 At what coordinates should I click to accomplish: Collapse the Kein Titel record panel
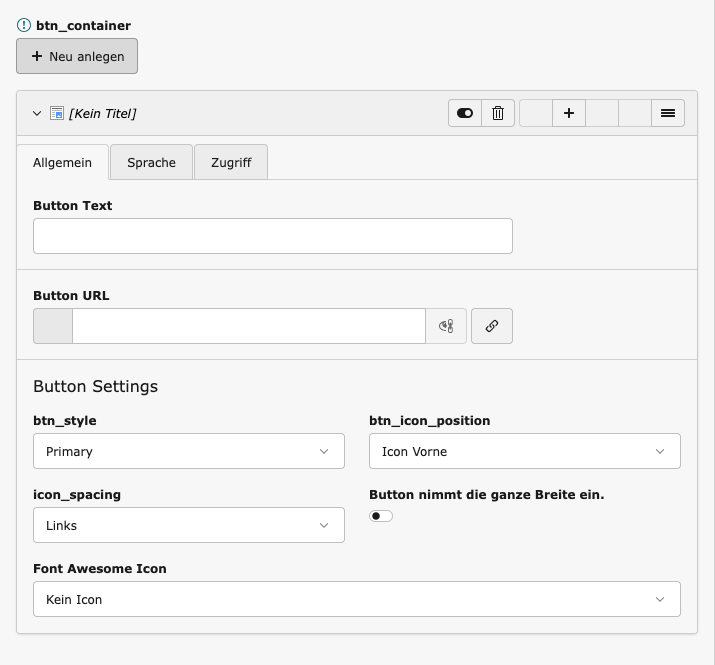pos(37,113)
